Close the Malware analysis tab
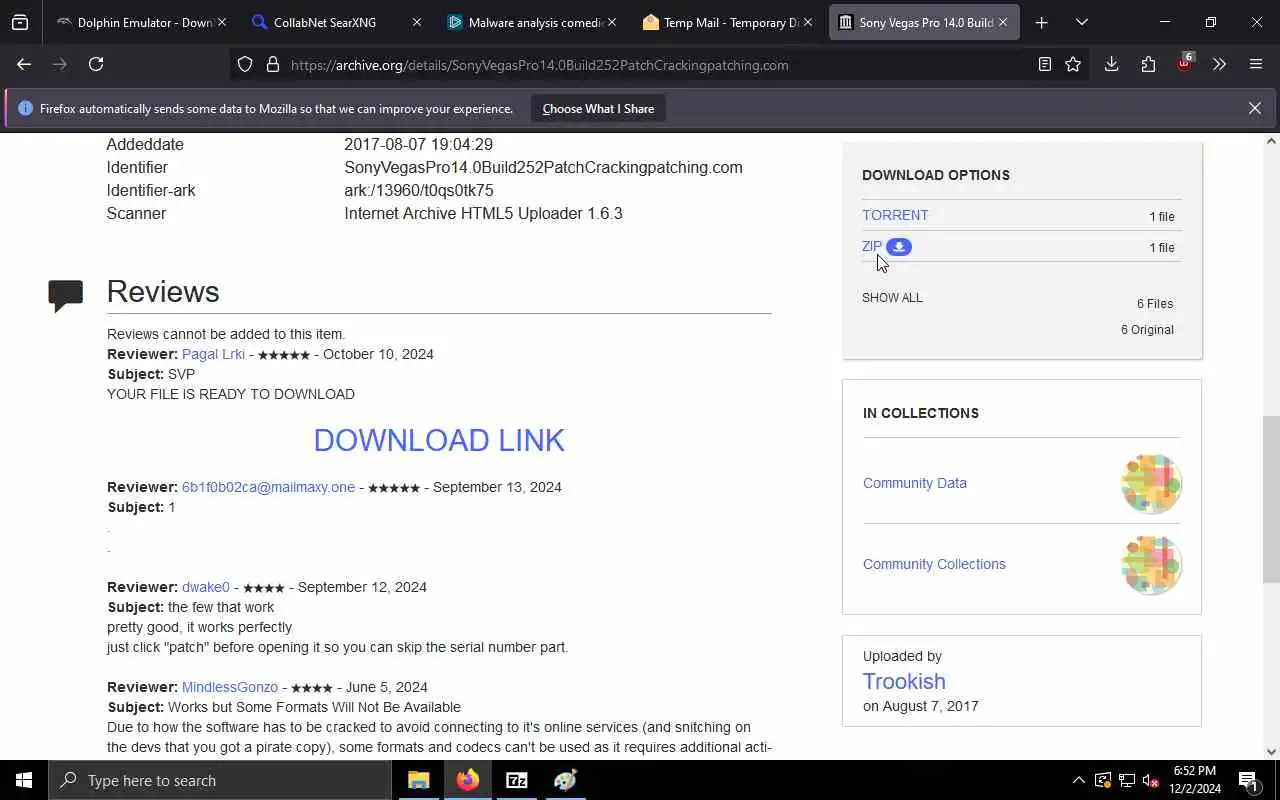Image resolution: width=1280 pixels, height=800 pixels. pyautogui.click(x=612, y=22)
